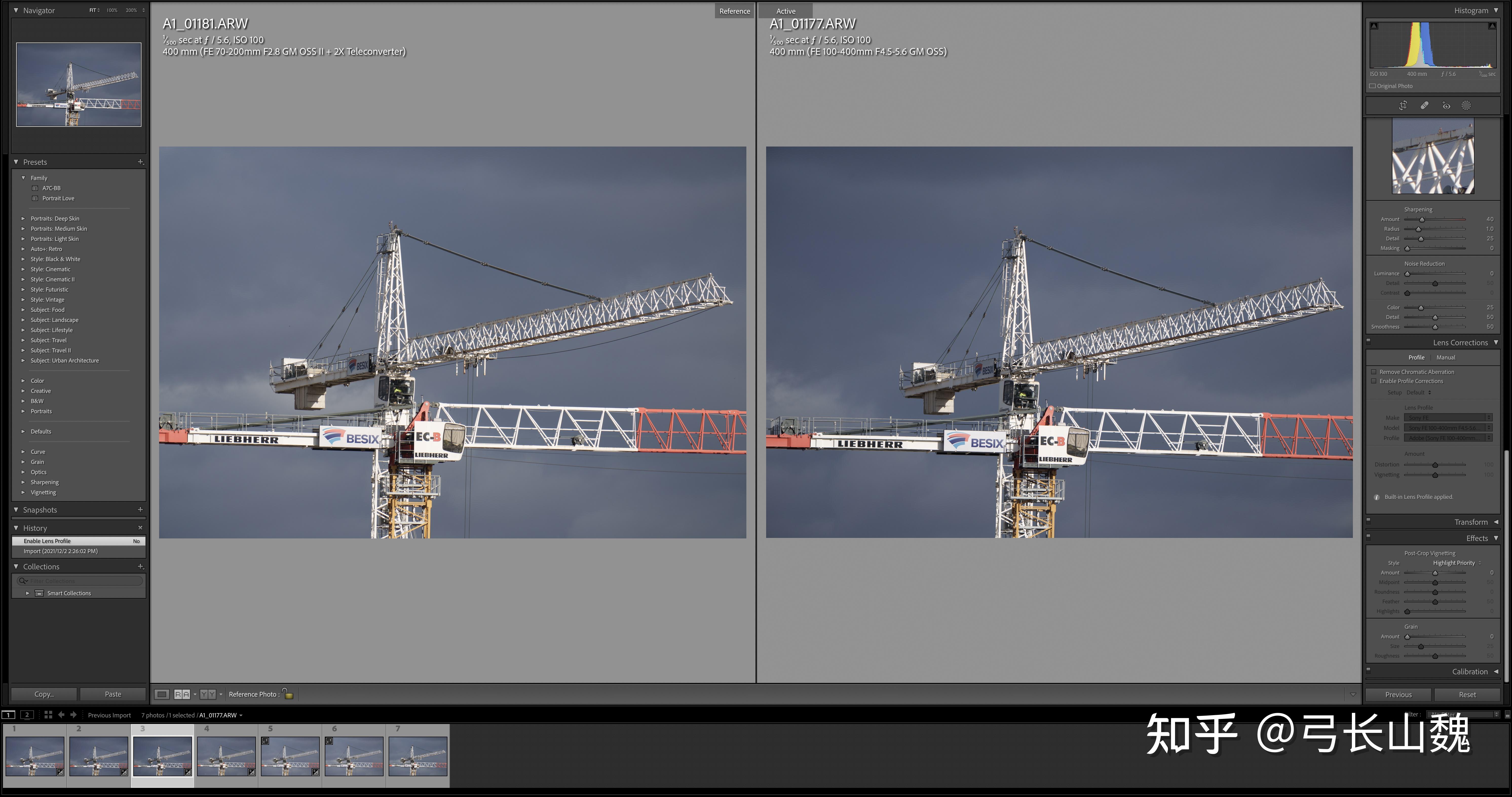The width and height of the screenshot is (1512, 797).
Task: Select the Red Eye Correction tool
Action: click(1446, 106)
